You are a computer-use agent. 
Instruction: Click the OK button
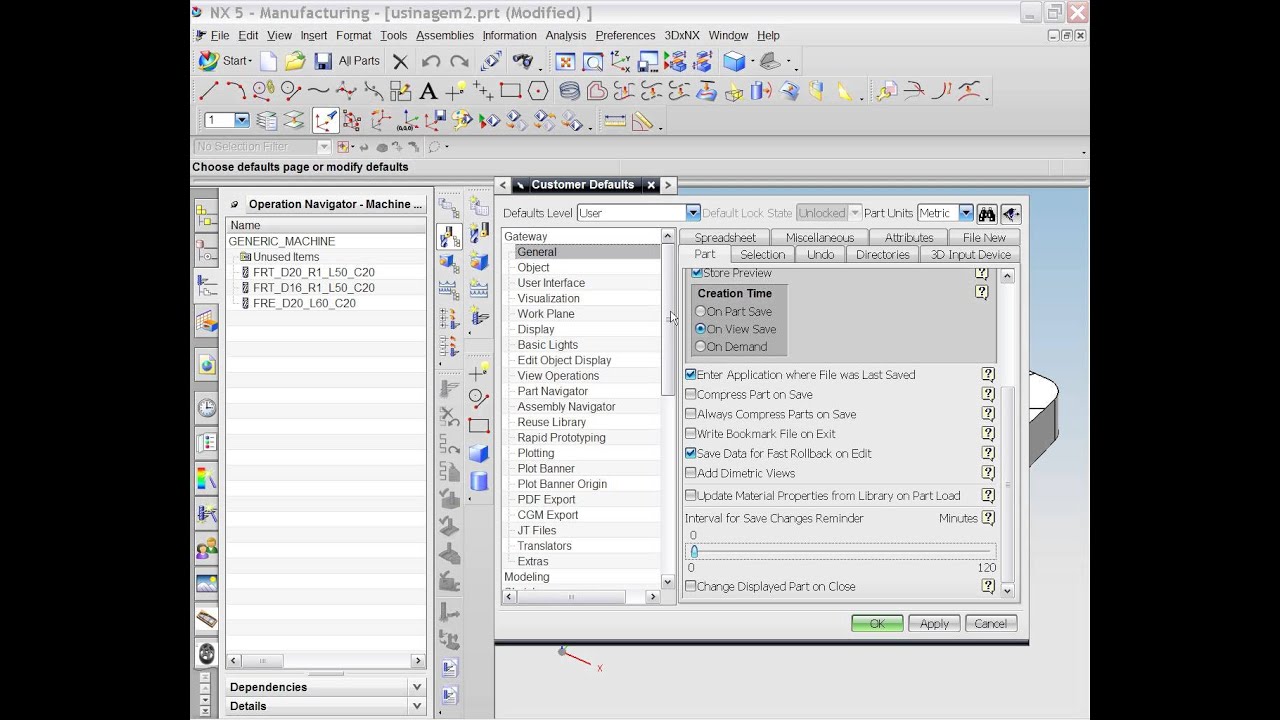(x=877, y=624)
